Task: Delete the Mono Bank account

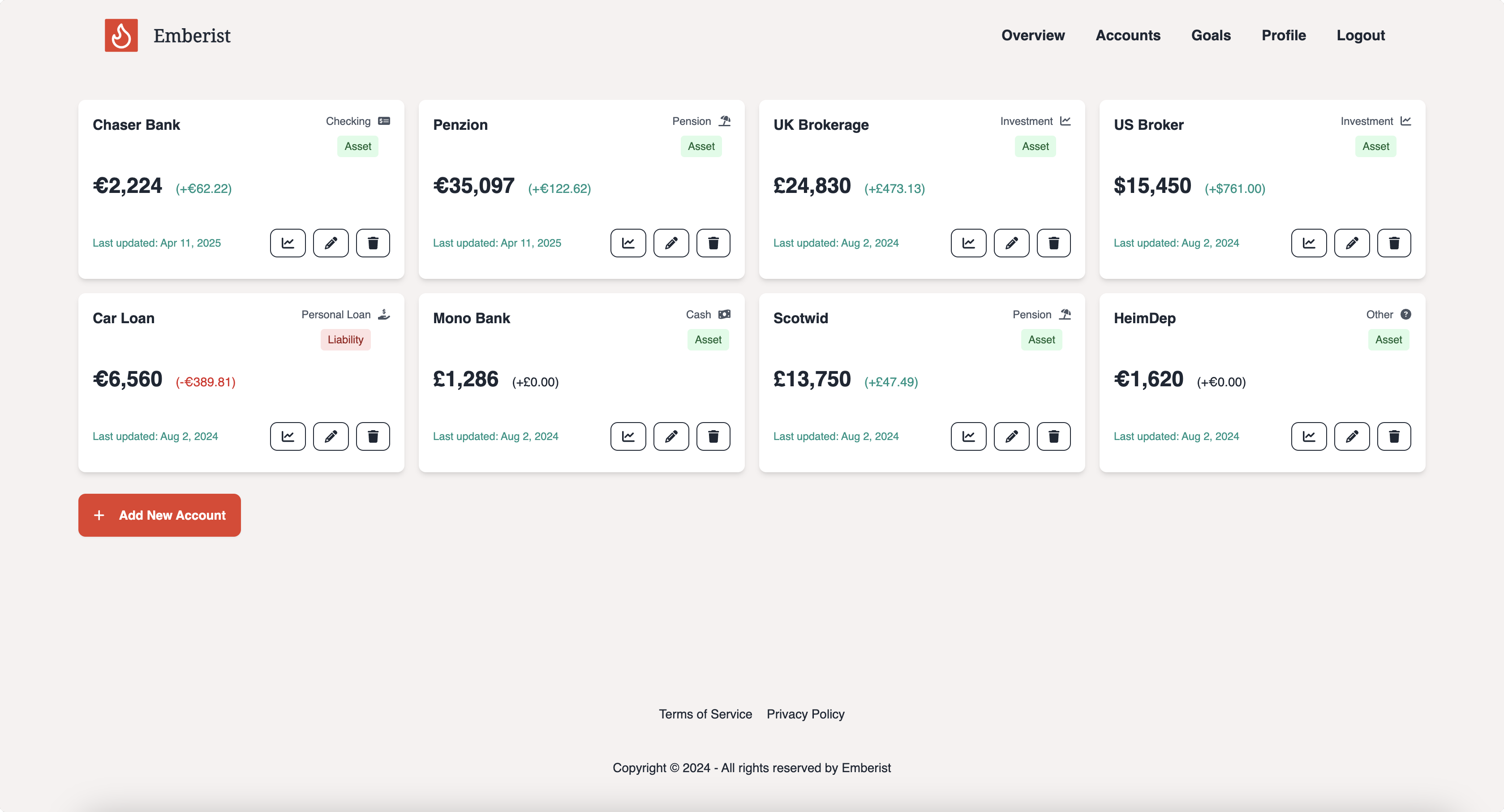Action: click(713, 436)
